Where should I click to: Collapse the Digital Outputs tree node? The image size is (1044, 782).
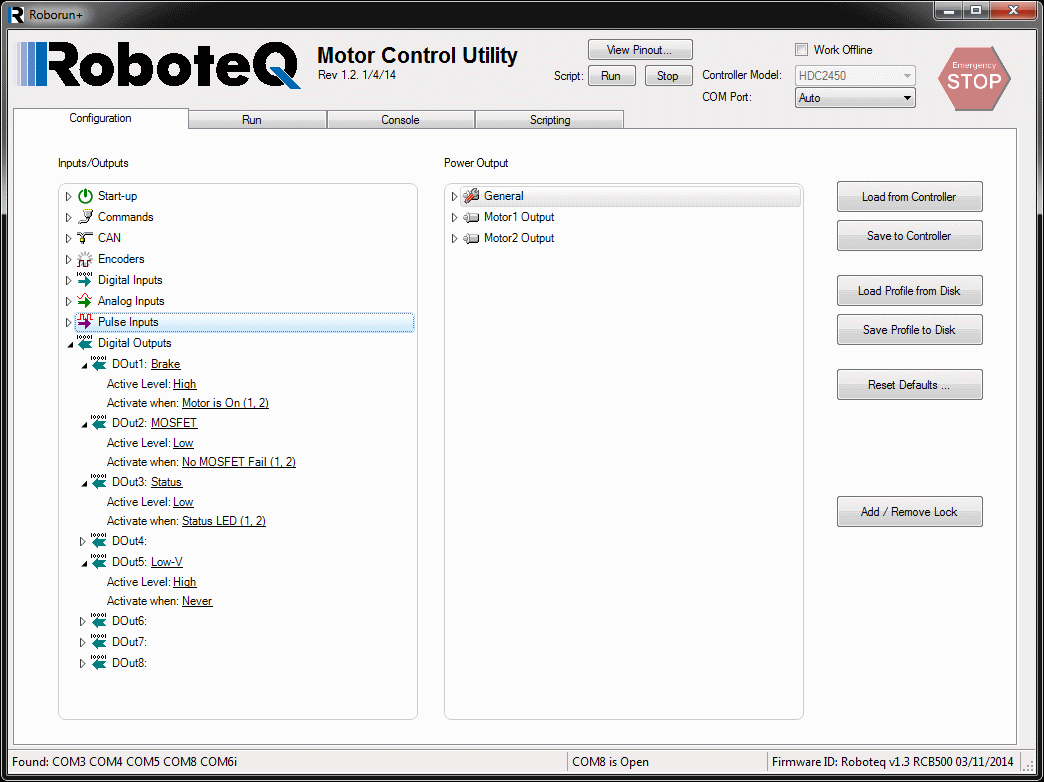69,344
